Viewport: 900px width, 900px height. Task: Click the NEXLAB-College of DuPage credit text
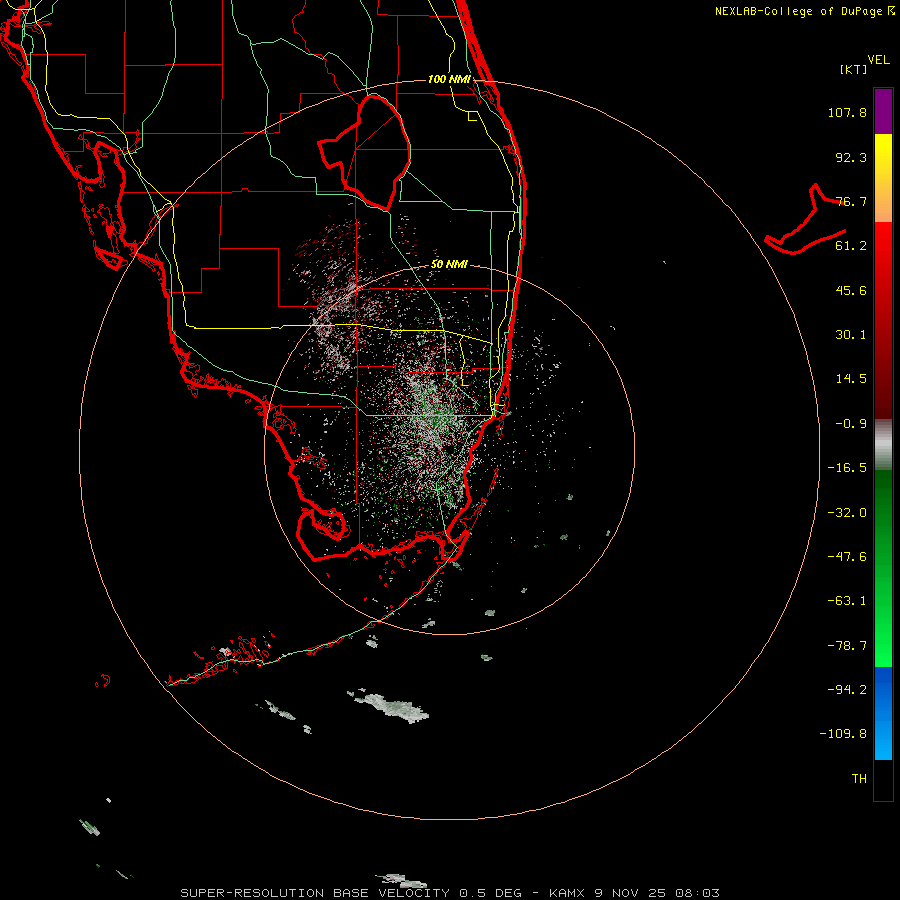[805, 11]
